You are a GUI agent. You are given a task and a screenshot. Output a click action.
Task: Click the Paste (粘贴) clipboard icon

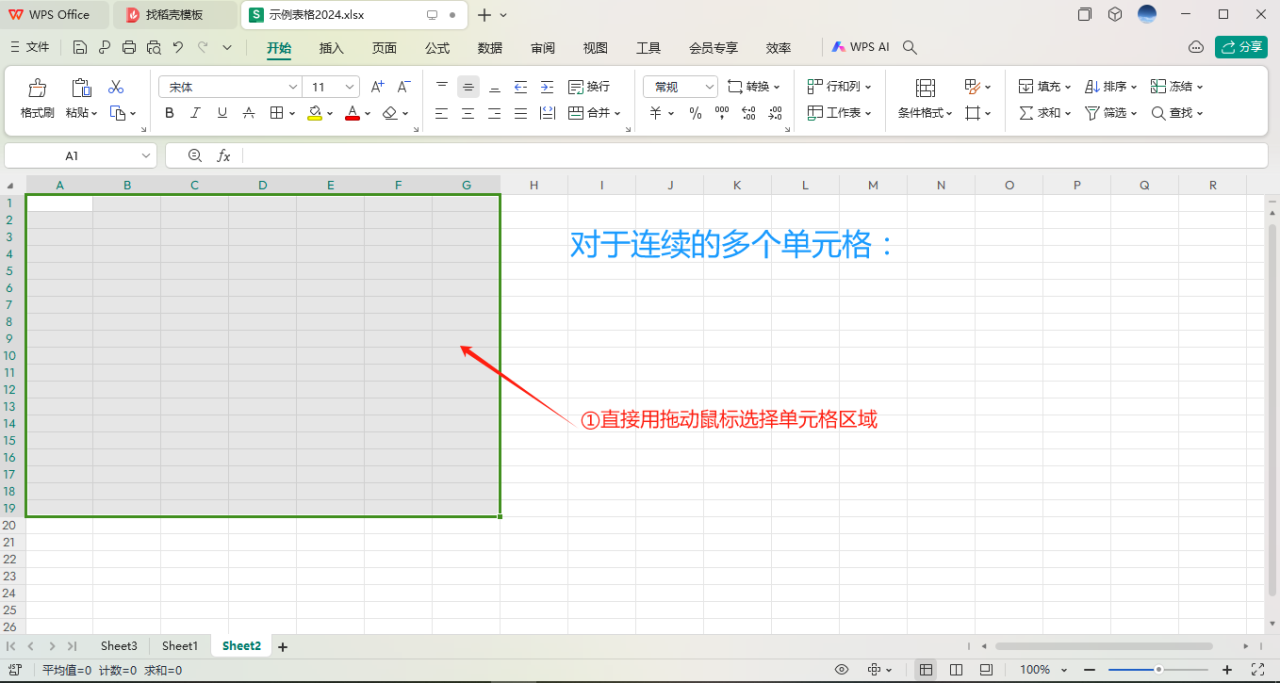pyautogui.click(x=81, y=88)
